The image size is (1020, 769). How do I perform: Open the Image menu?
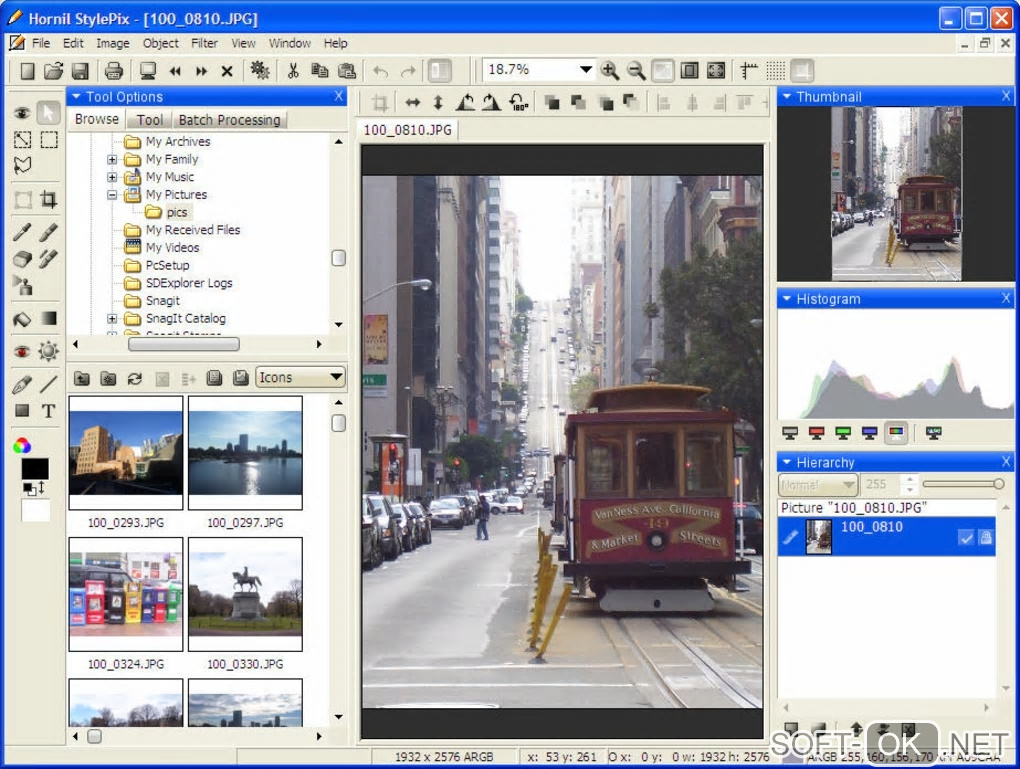pyautogui.click(x=113, y=43)
